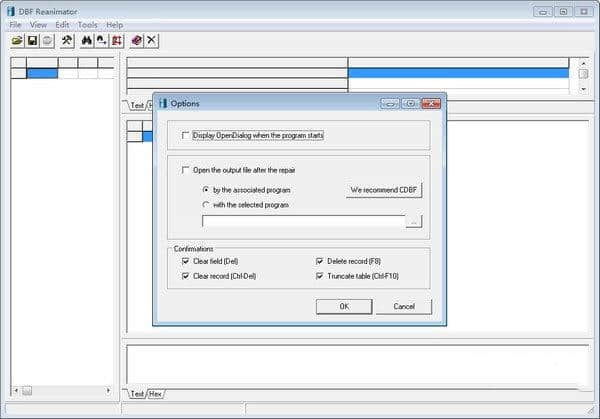The image size is (600, 419).
Task: Click the purple help book icon
Action: [x=137, y=41]
